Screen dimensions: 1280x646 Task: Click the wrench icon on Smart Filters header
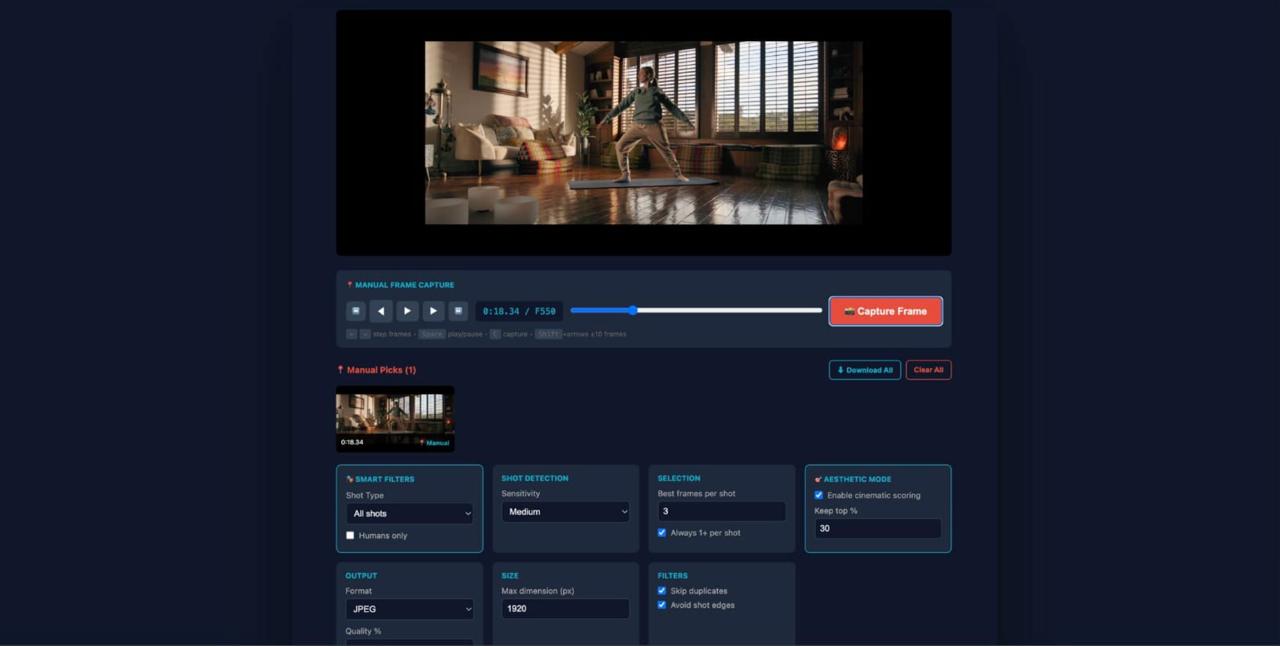click(x=348, y=479)
